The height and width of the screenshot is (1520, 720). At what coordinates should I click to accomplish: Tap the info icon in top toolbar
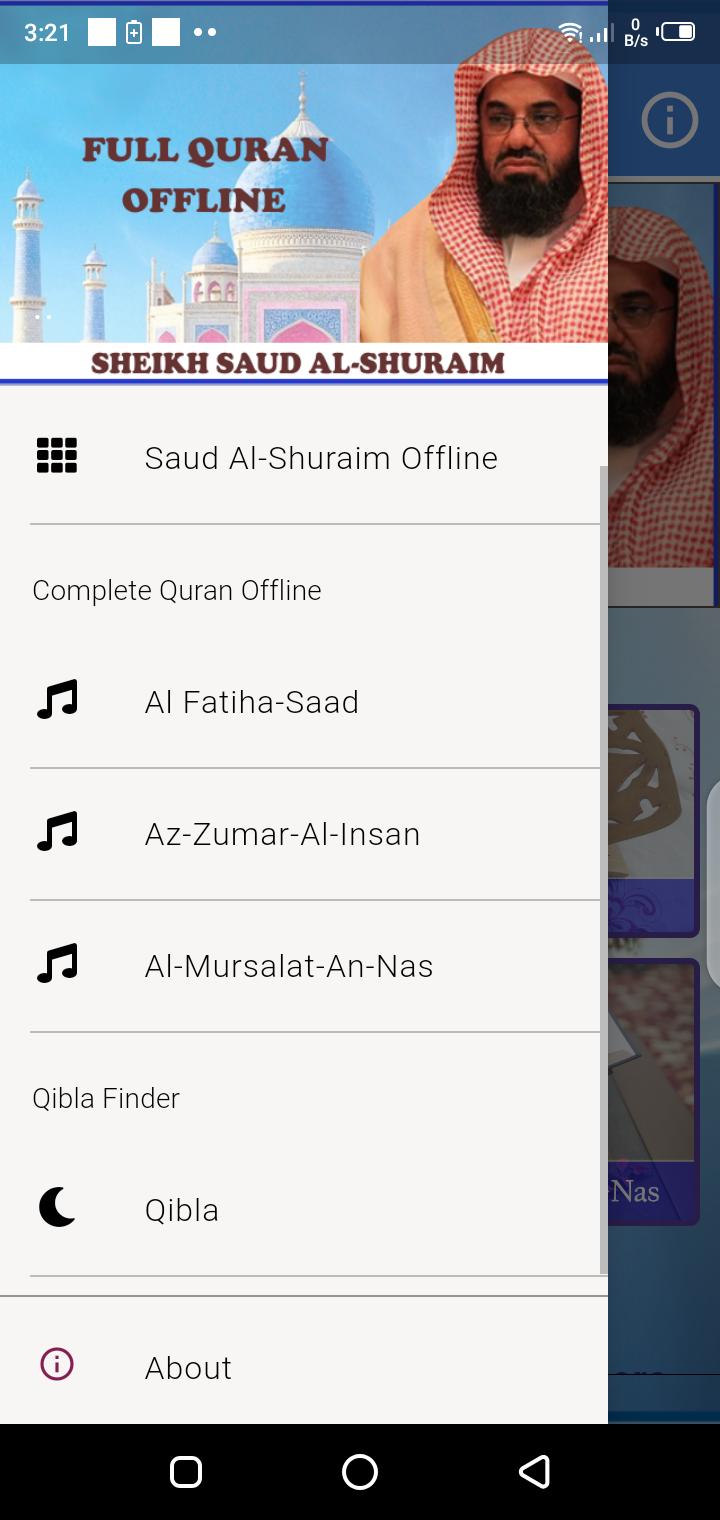click(x=669, y=121)
